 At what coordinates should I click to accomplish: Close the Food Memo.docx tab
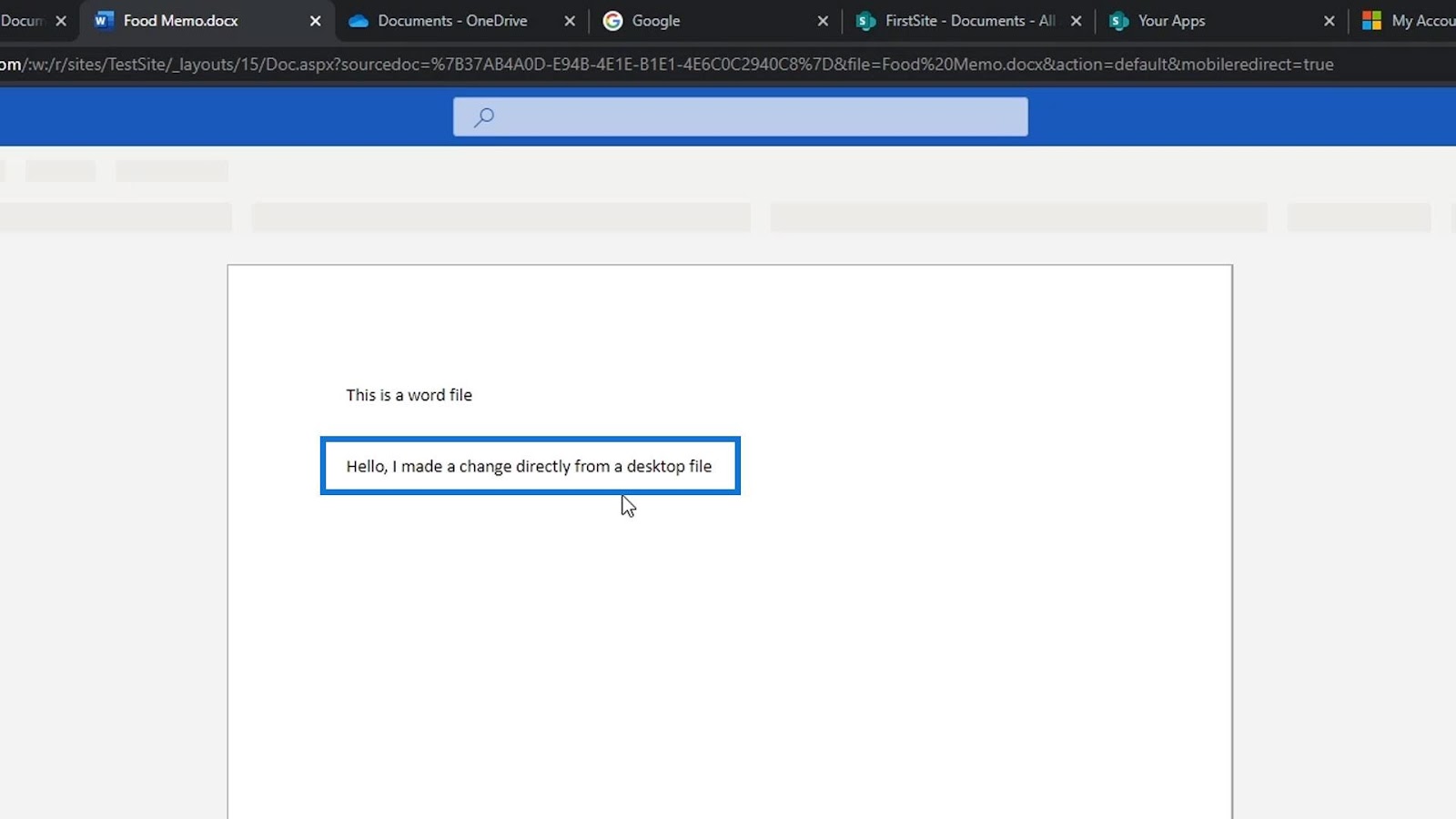click(x=315, y=21)
